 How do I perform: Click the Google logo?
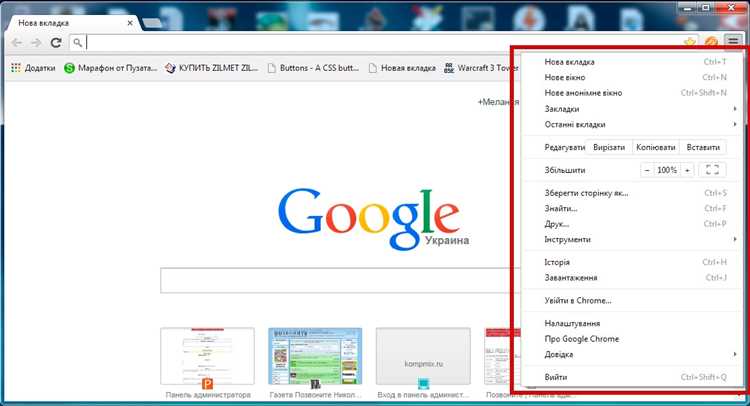coord(369,219)
